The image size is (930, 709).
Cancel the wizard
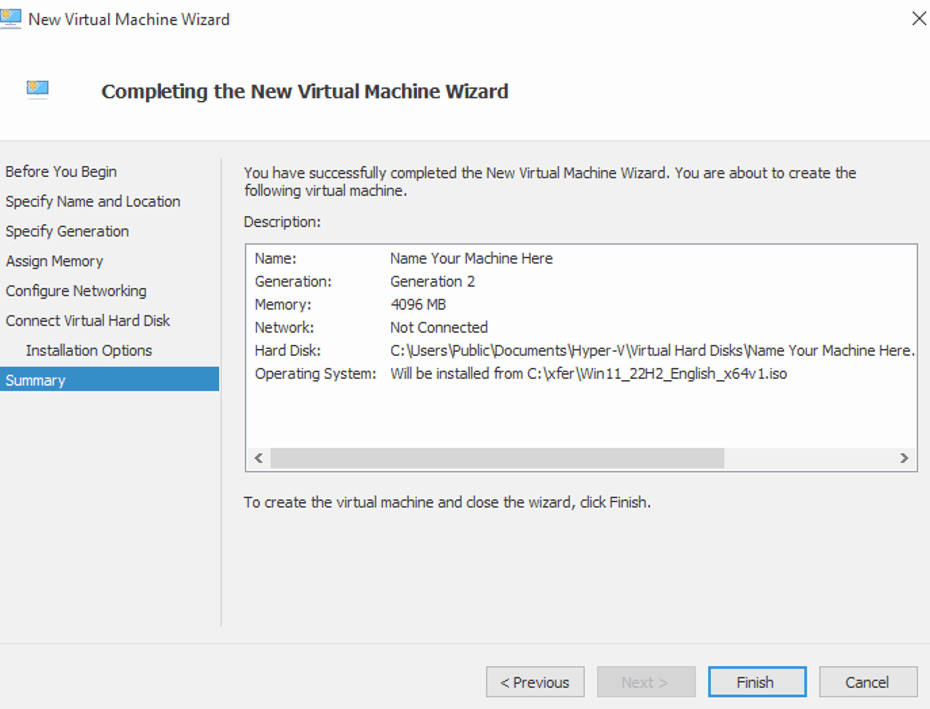(867, 682)
